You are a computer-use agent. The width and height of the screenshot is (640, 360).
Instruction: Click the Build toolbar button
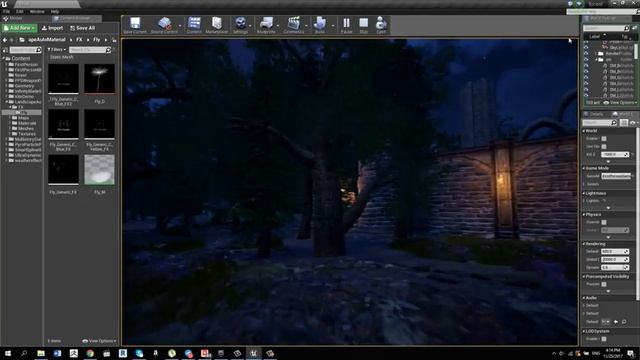[x=320, y=25]
